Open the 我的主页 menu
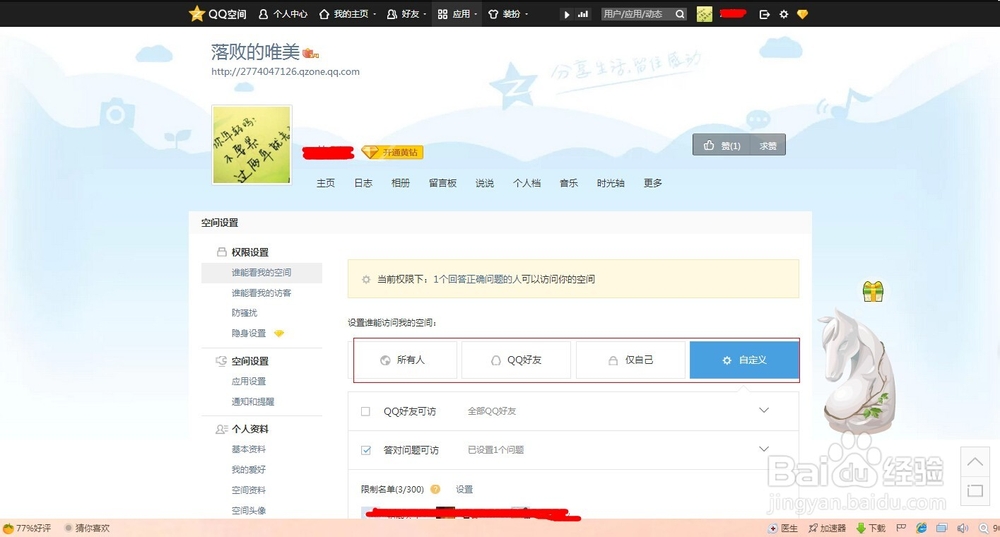Image resolution: width=1000 pixels, height=537 pixels. click(348, 14)
